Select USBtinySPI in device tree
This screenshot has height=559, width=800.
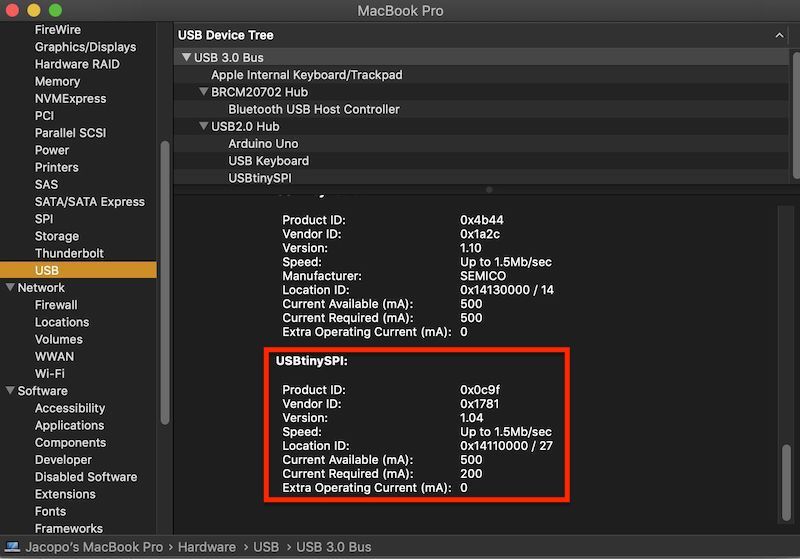coord(482,177)
